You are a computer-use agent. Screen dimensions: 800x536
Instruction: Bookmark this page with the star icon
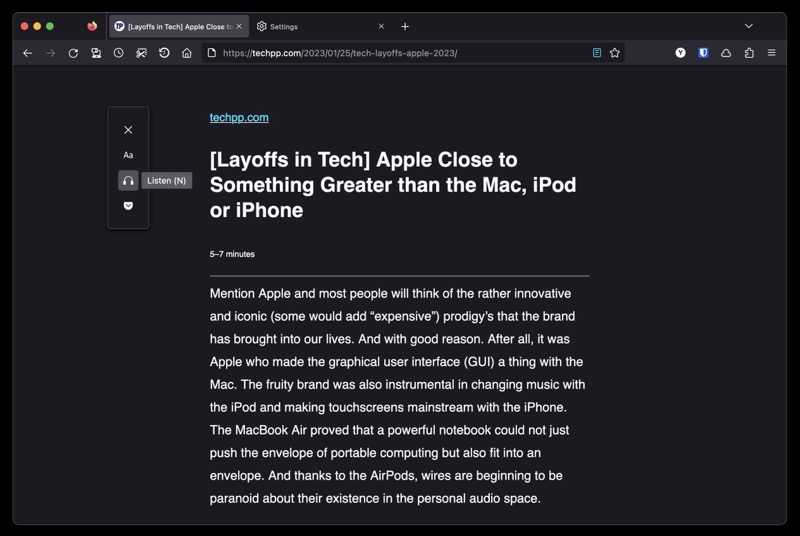(615, 53)
